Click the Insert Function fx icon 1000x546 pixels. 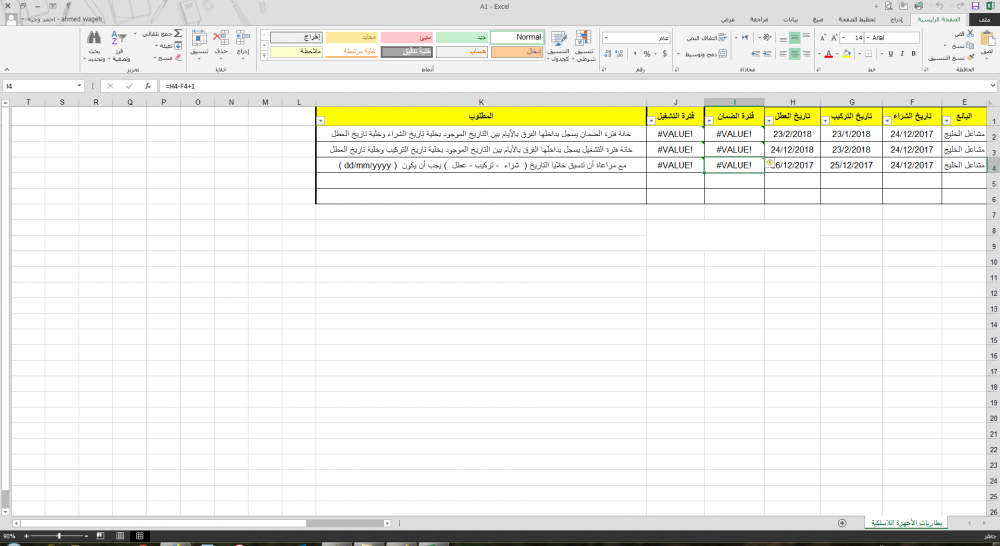point(146,86)
